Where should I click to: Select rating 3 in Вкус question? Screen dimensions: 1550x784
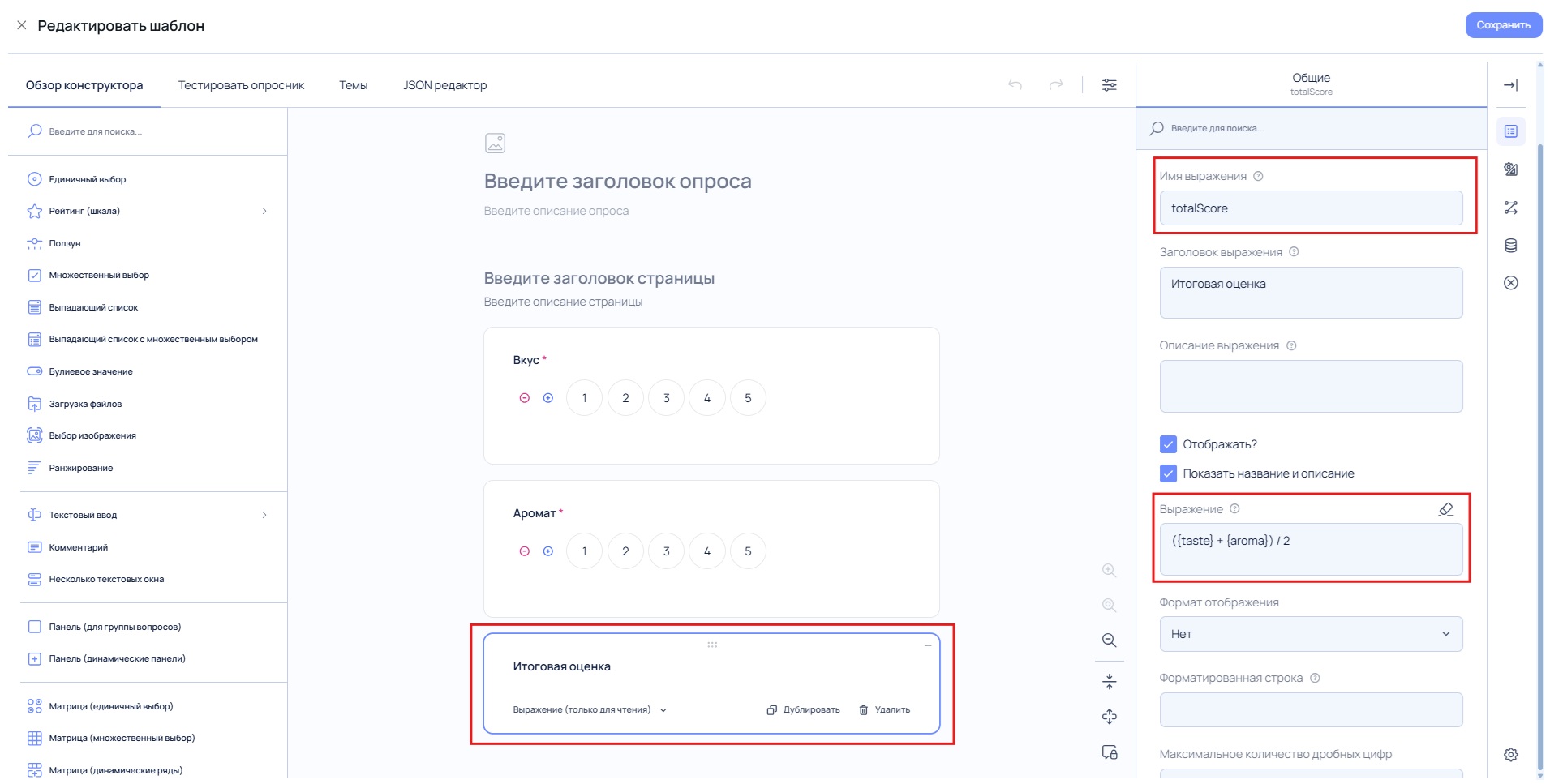pyautogui.click(x=667, y=398)
